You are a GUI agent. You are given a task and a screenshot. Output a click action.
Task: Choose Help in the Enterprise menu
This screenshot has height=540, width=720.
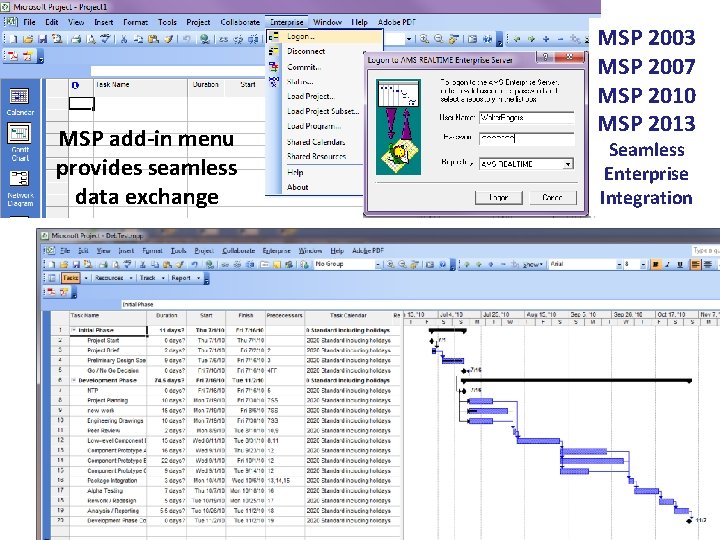pyautogui.click(x=295, y=173)
